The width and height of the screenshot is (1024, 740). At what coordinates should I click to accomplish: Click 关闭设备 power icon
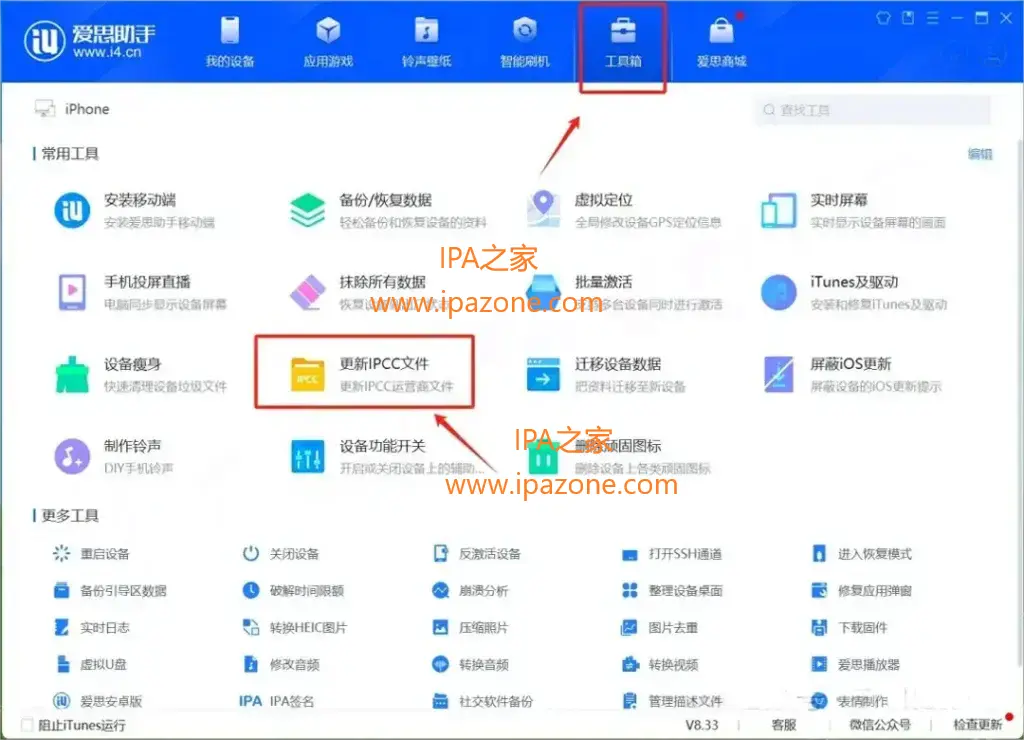click(251, 553)
